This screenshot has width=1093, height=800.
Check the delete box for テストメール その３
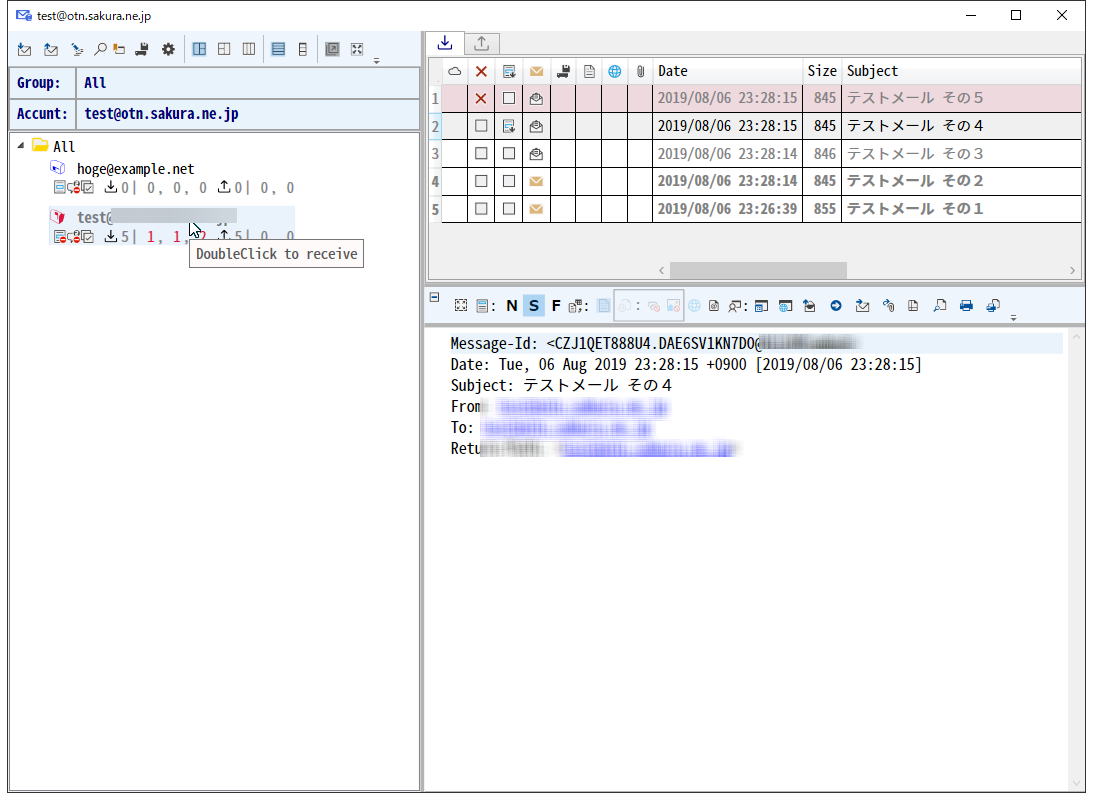[x=481, y=153]
